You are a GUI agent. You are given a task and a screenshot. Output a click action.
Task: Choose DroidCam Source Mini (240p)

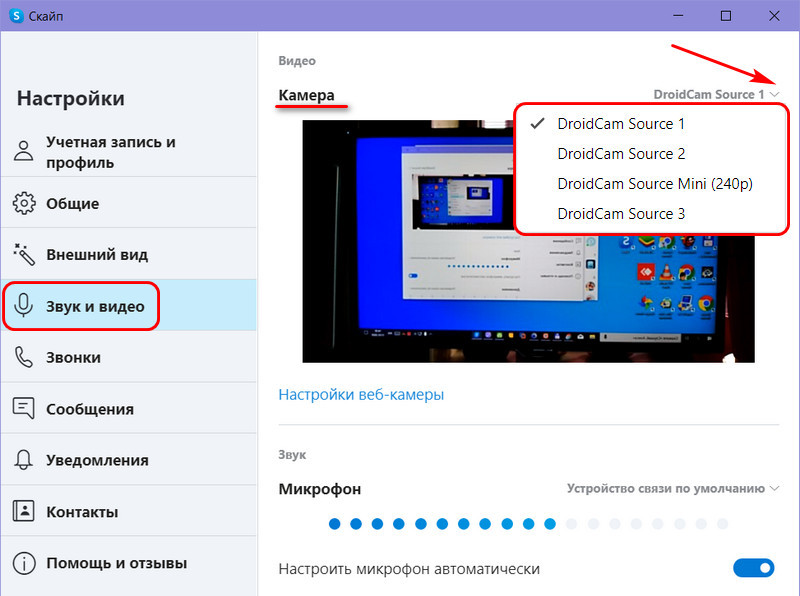[651, 184]
